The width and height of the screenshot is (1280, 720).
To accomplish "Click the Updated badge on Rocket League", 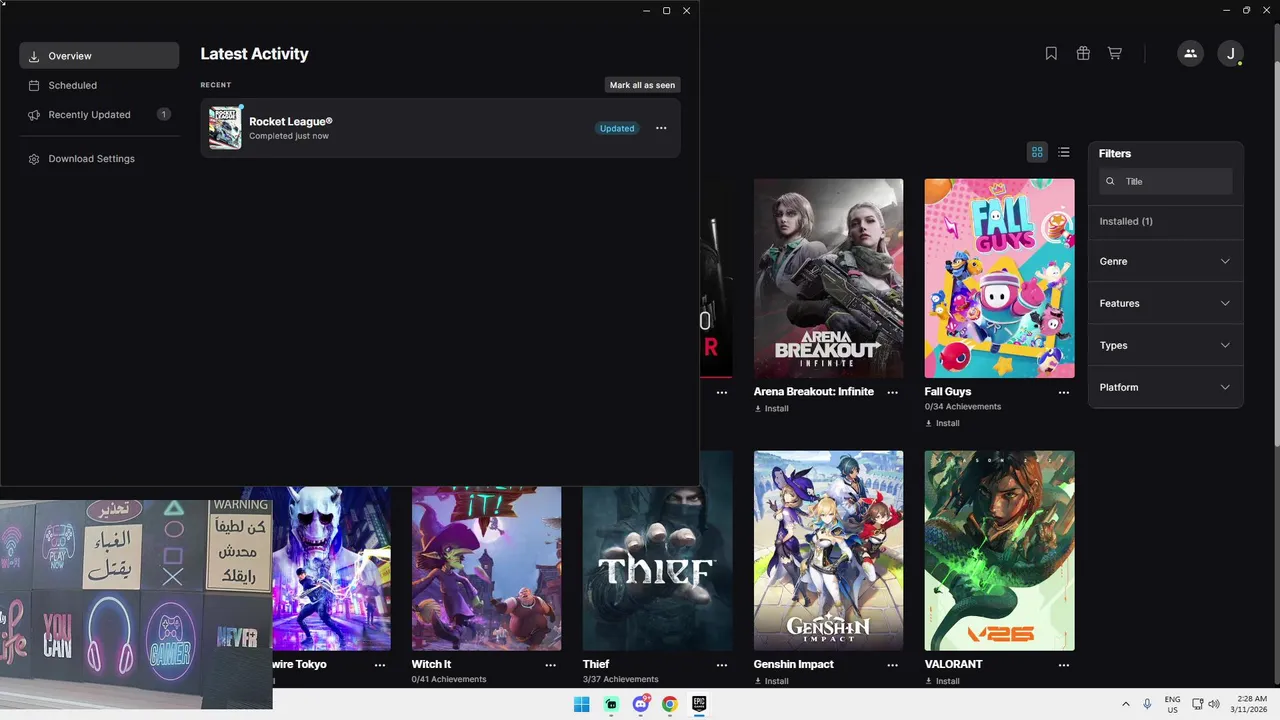I will 617,128.
